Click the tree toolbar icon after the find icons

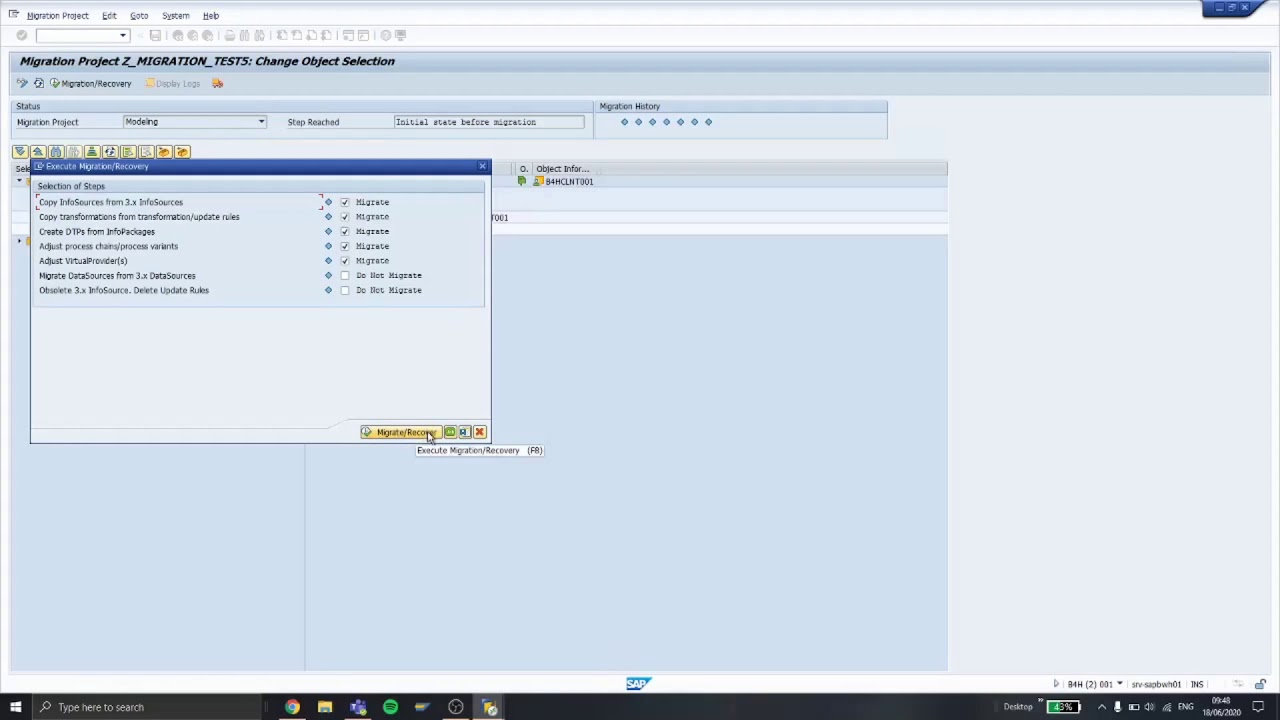[92, 152]
